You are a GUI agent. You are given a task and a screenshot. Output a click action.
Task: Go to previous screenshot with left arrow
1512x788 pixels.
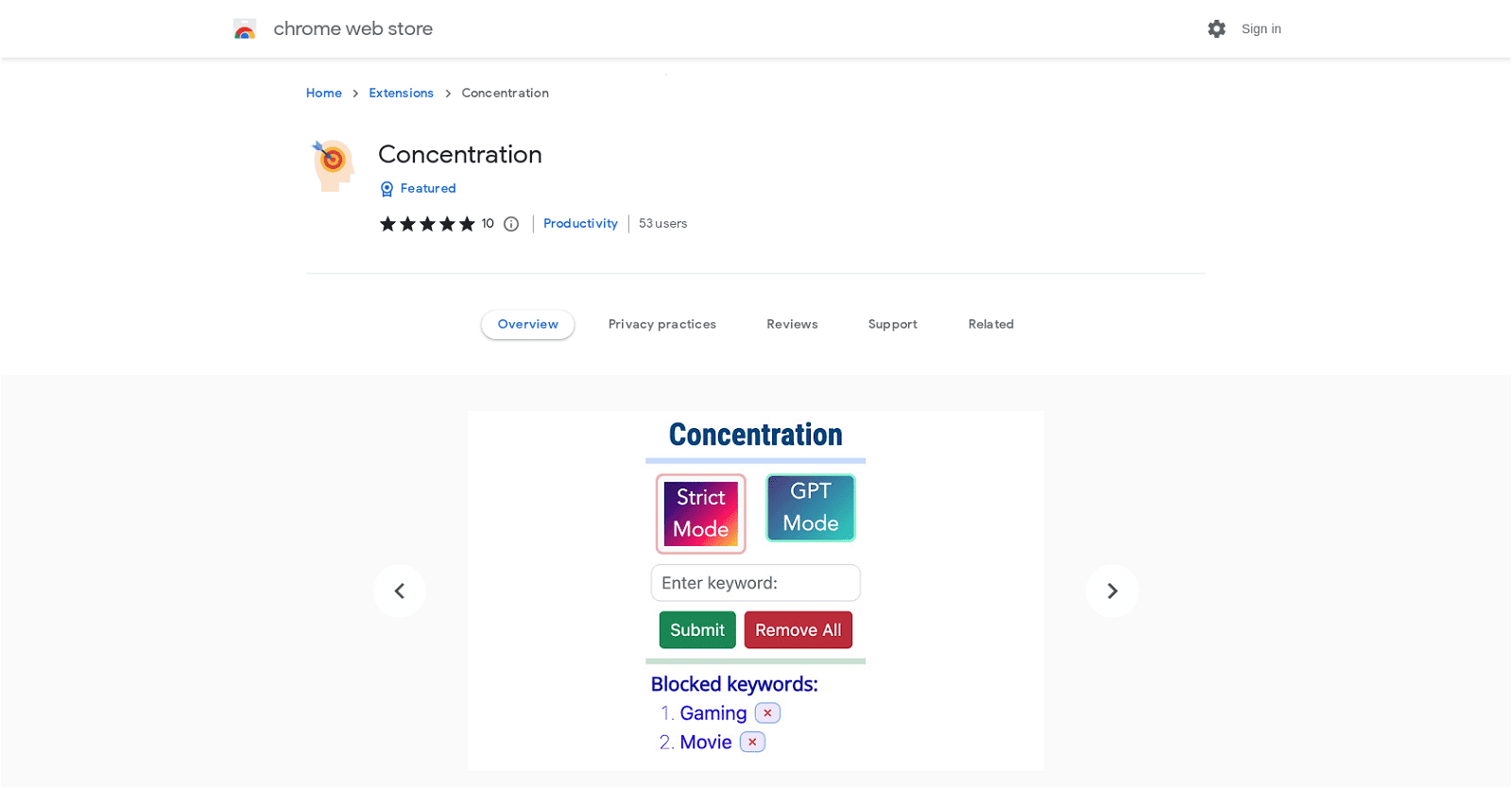[400, 591]
